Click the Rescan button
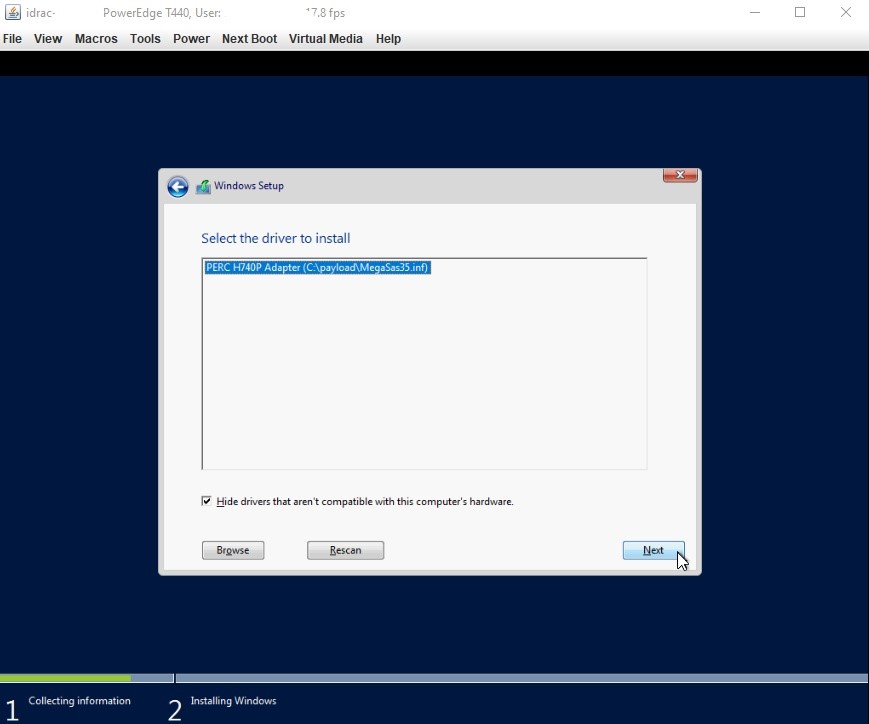Screen dimensions: 869x724 point(345,549)
